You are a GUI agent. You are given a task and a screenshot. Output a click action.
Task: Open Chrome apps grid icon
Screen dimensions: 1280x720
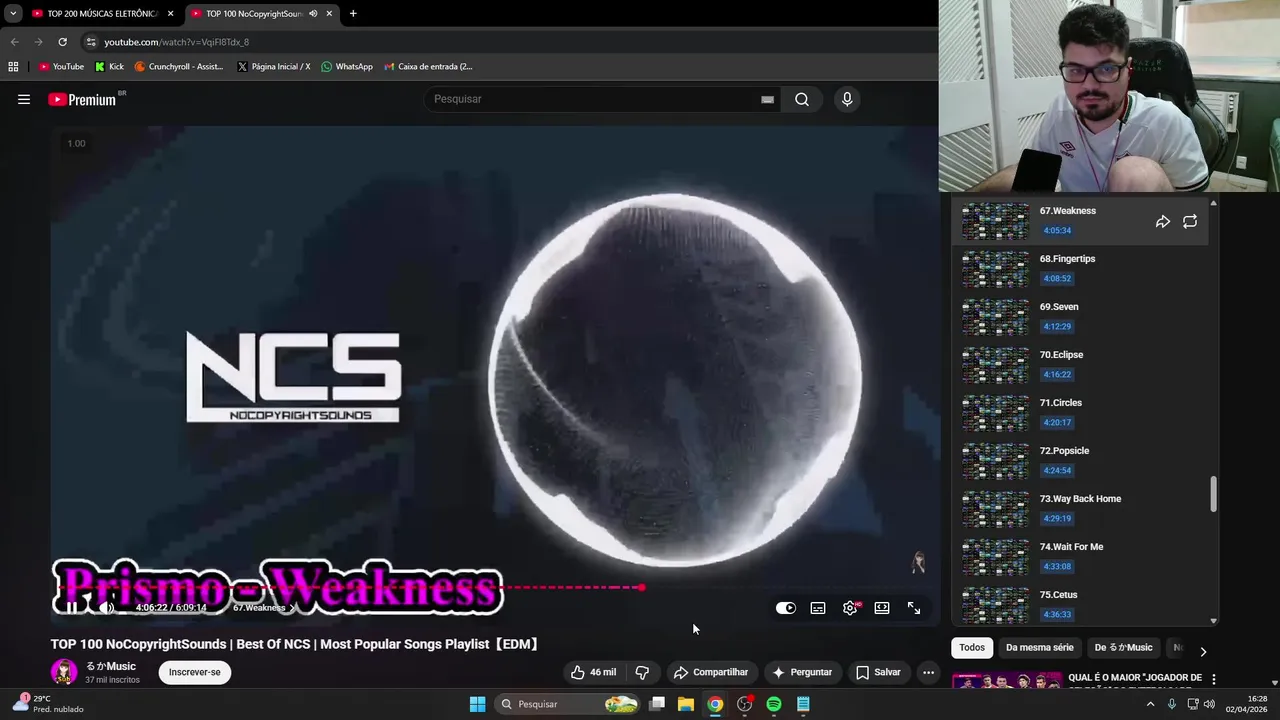pos(13,67)
